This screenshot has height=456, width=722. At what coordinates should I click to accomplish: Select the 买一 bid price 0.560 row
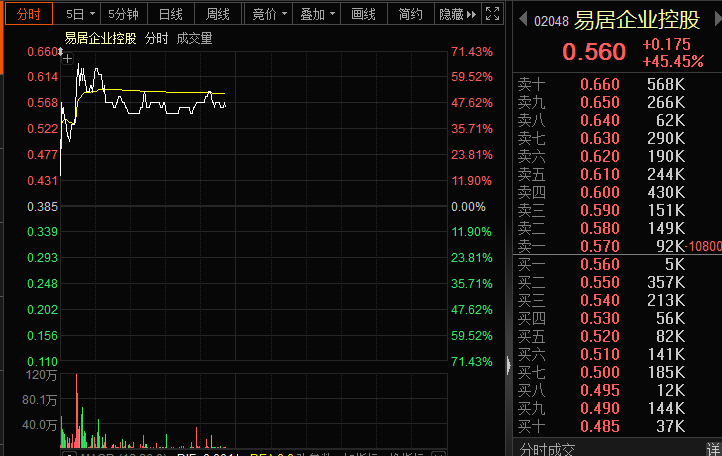pyautogui.click(x=600, y=264)
